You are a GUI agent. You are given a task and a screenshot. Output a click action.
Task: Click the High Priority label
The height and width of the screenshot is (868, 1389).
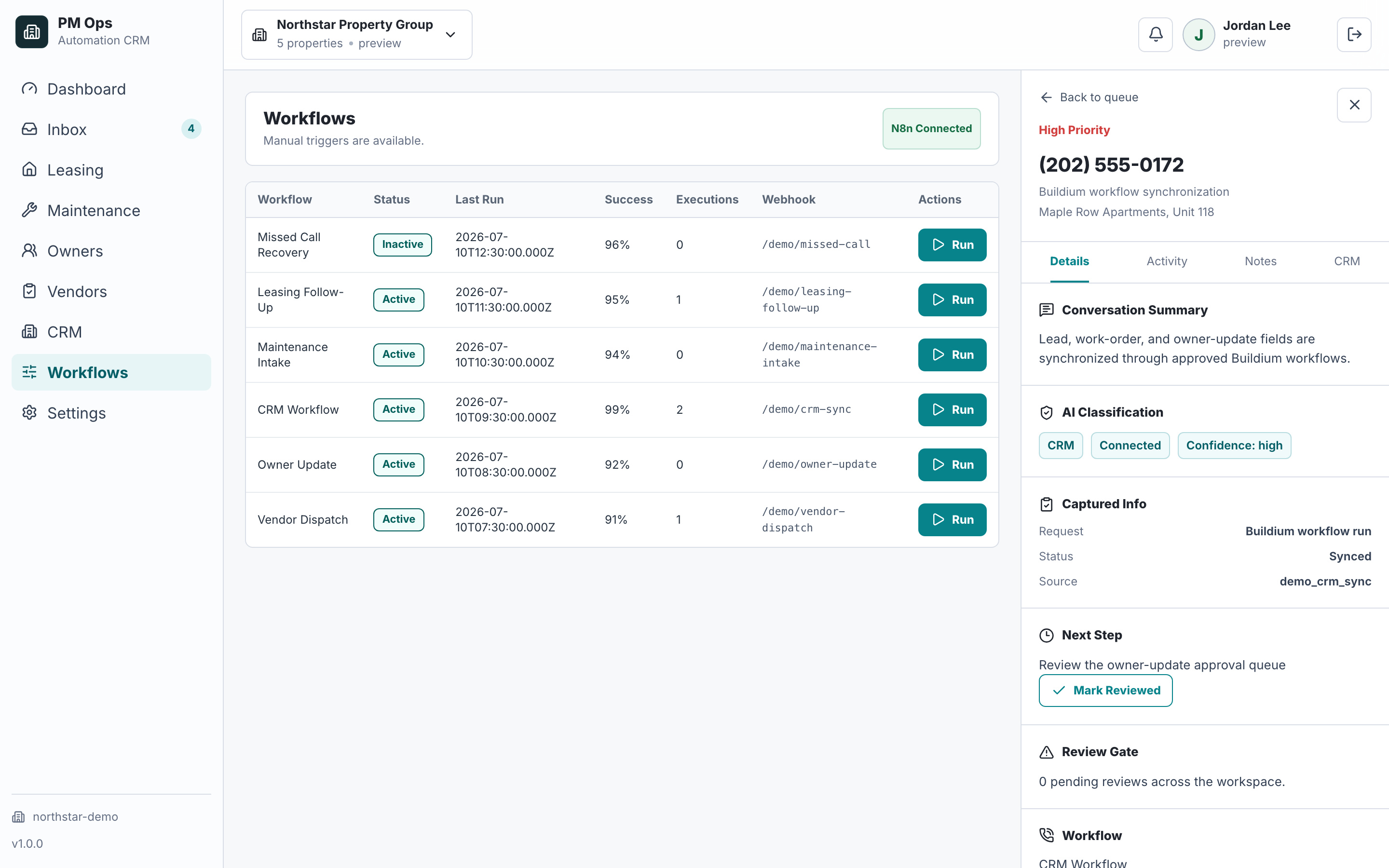coord(1074,130)
